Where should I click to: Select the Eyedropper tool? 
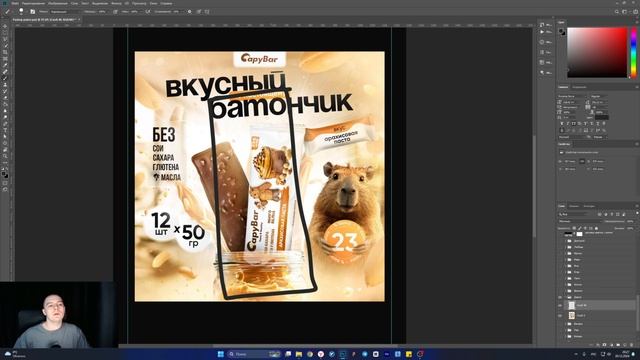coord(5,65)
